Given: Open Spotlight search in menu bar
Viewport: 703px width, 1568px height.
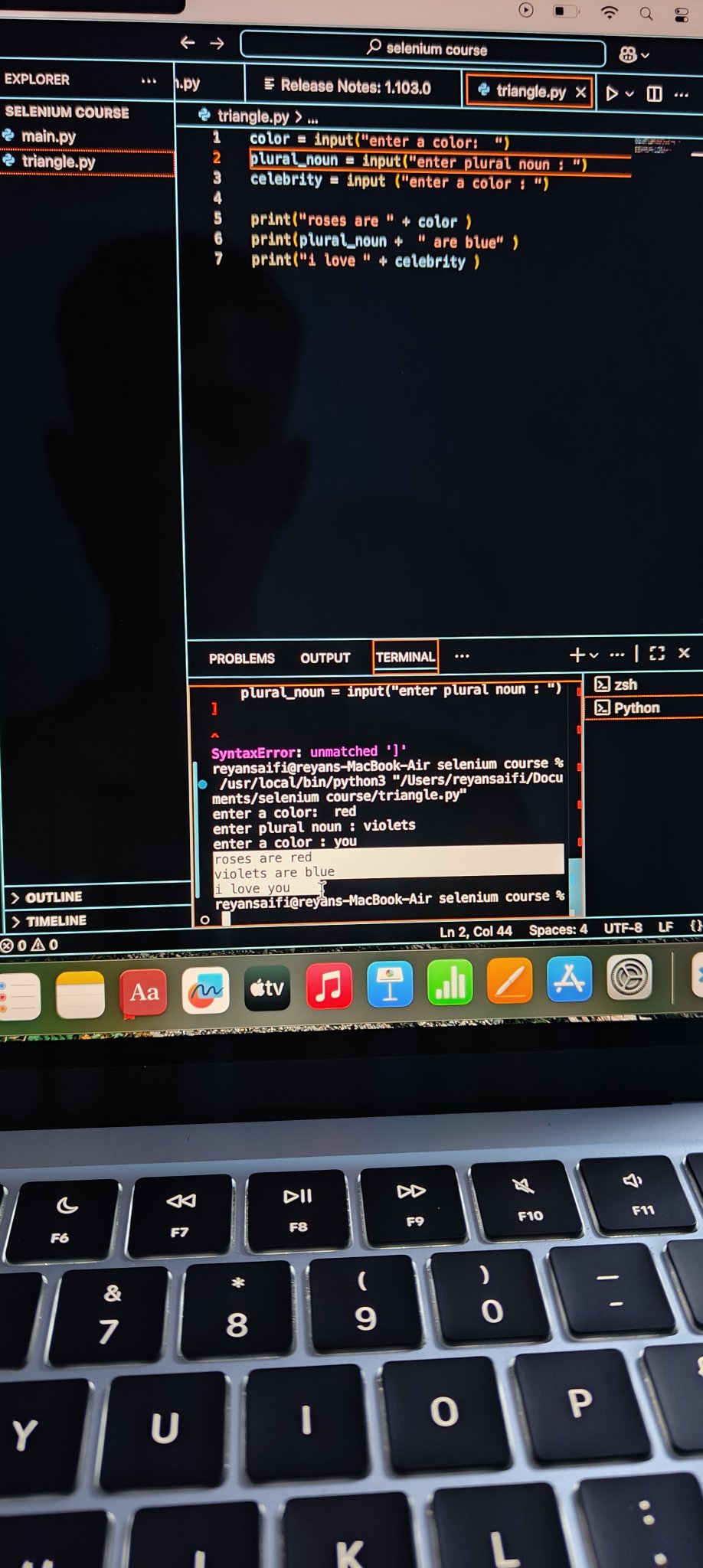Looking at the screenshot, I should pos(646,14).
